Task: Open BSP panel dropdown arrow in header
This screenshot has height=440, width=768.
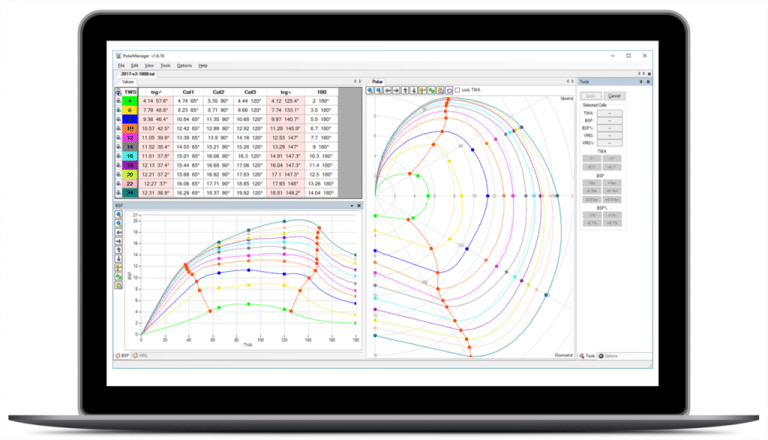Action: point(352,206)
